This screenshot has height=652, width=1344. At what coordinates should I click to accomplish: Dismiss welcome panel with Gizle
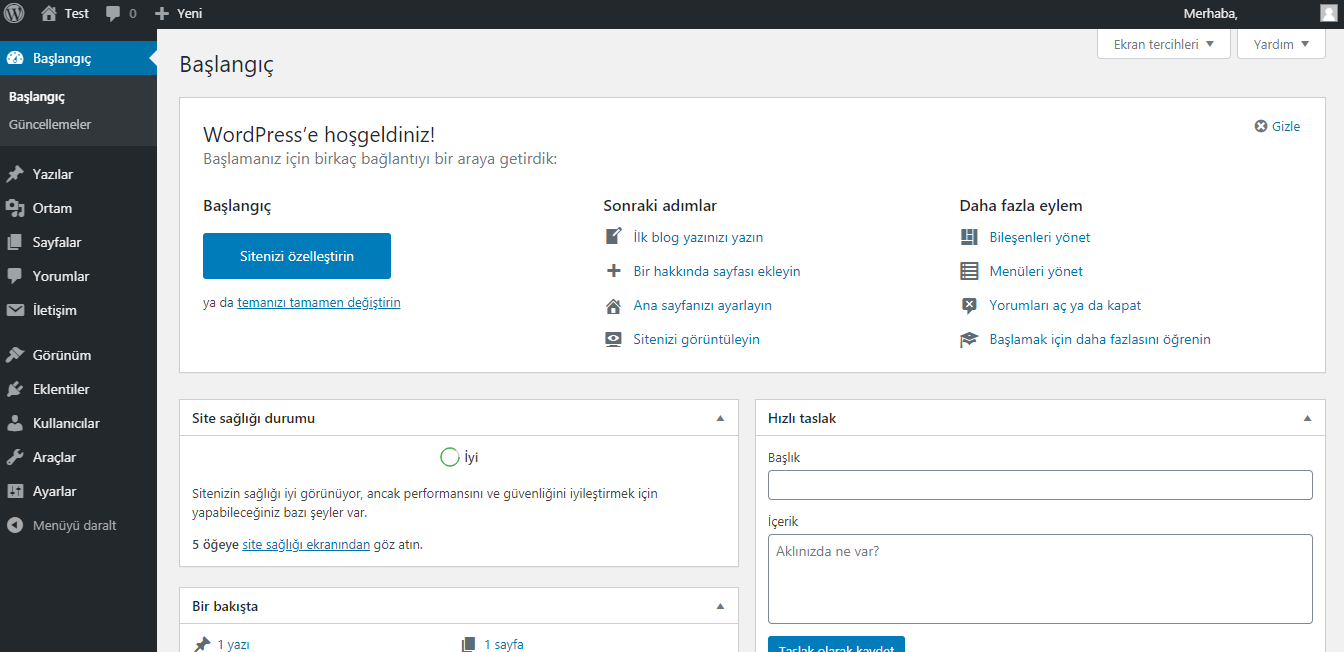click(1278, 126)
